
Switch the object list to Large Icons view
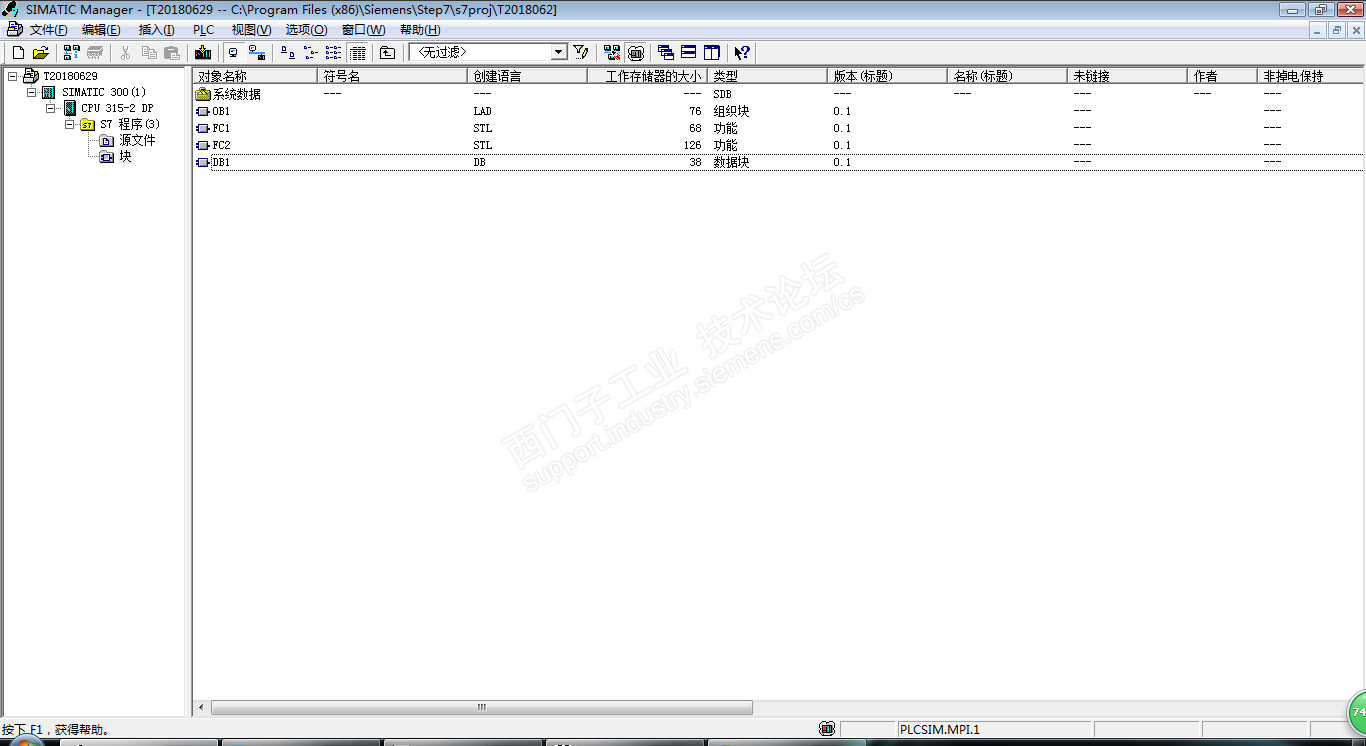point(287,52)
